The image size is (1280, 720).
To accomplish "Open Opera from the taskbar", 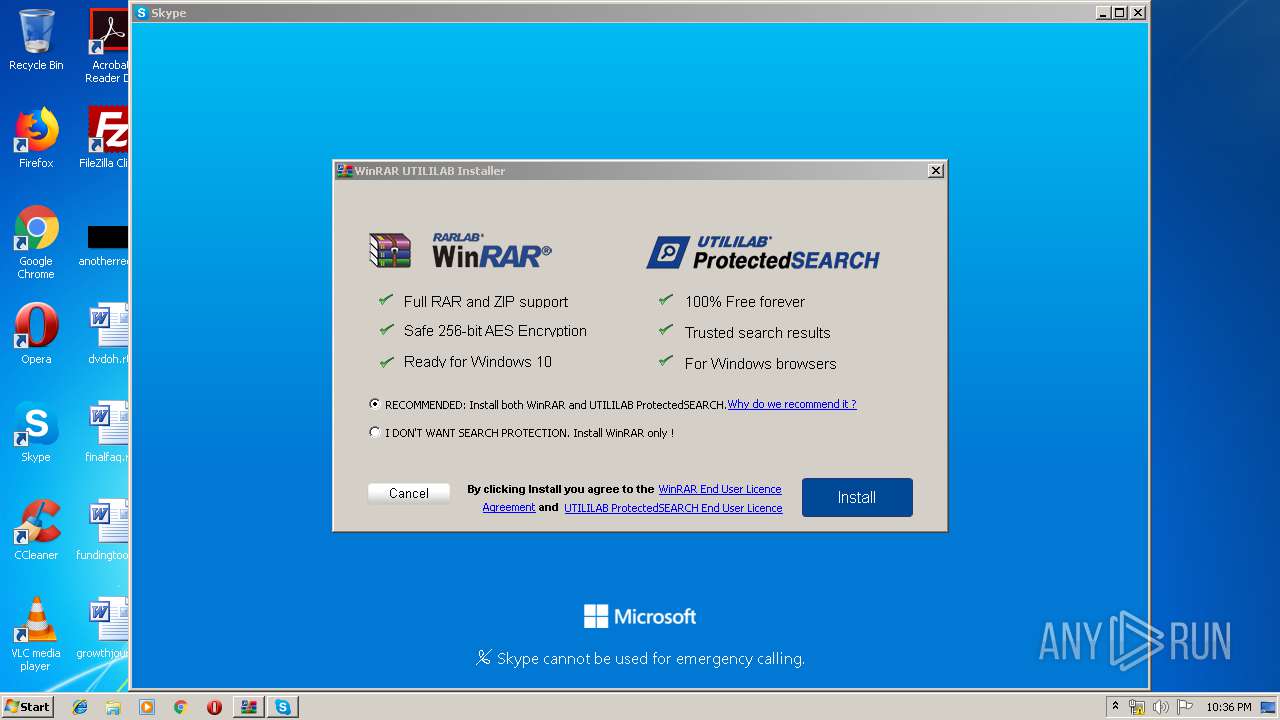I will (214, 707).
